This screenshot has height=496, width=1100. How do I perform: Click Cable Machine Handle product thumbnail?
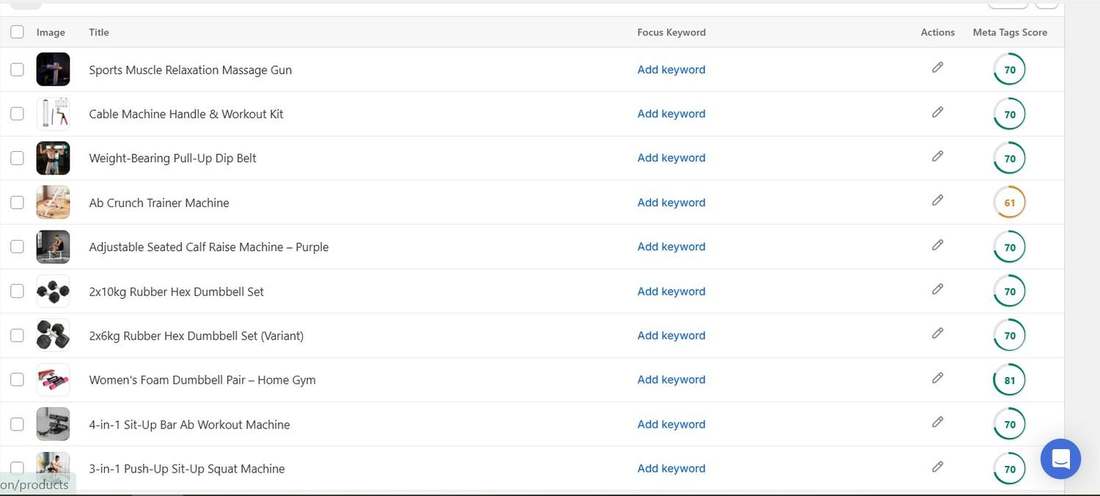point(53,114)
